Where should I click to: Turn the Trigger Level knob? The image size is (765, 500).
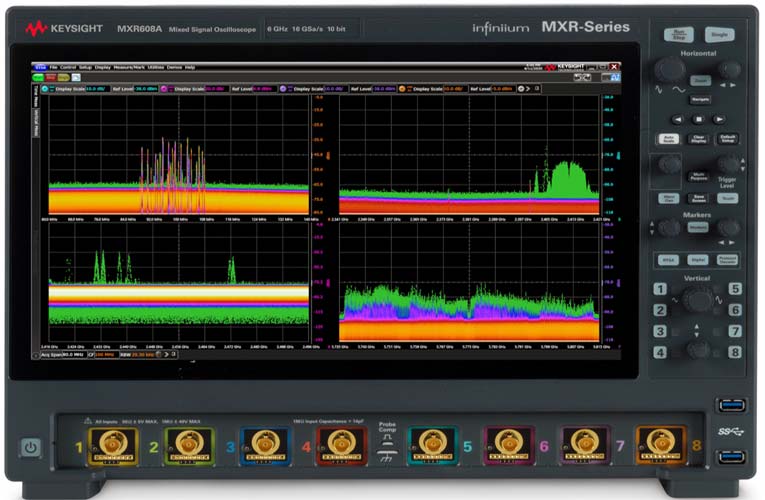coord(728,164)
